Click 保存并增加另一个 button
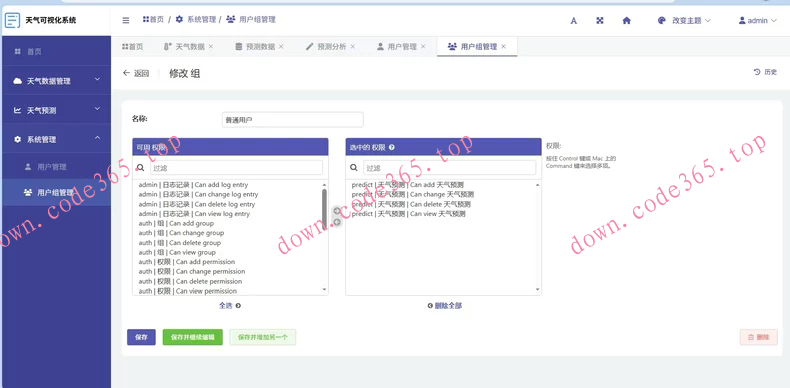The height and width of the screenshot is (388, 790). 262,337
